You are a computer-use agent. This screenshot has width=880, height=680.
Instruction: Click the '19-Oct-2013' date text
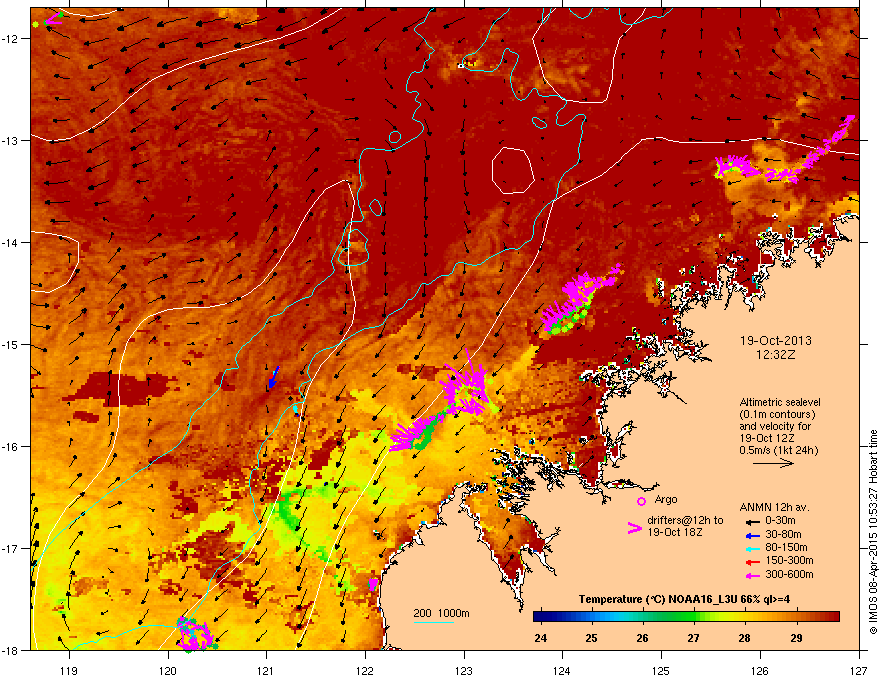point(776,341)
